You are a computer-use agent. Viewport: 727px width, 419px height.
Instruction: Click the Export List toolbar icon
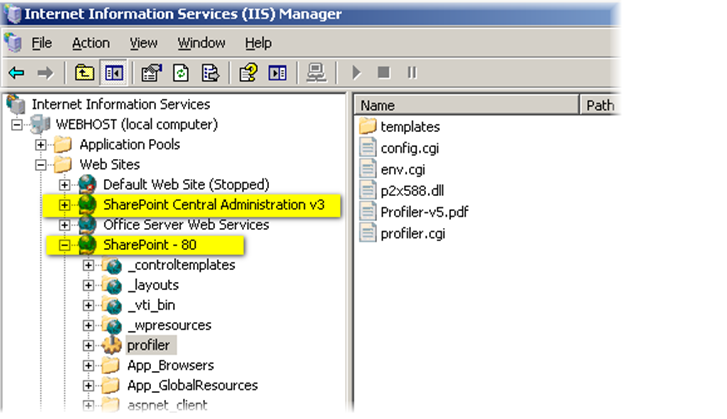210,73
